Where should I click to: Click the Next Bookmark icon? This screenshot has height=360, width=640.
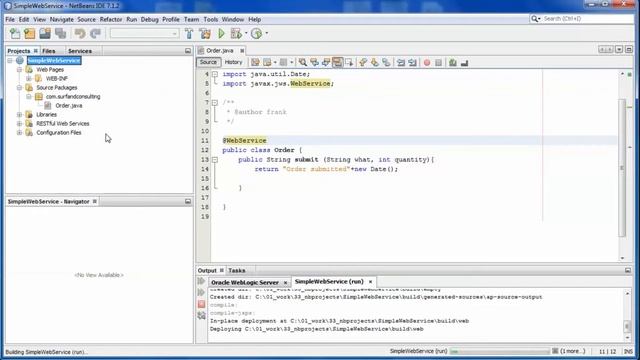tap(374, 62)
